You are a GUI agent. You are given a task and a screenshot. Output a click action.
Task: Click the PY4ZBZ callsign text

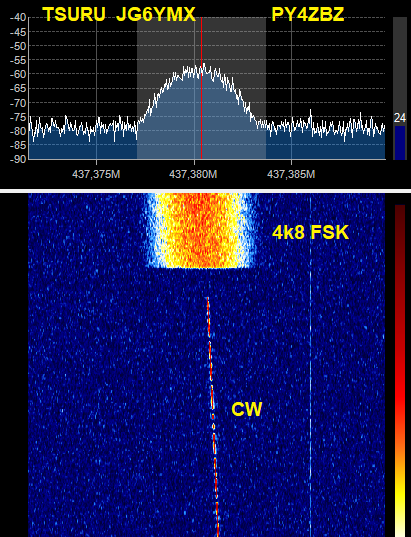point(308,14)
